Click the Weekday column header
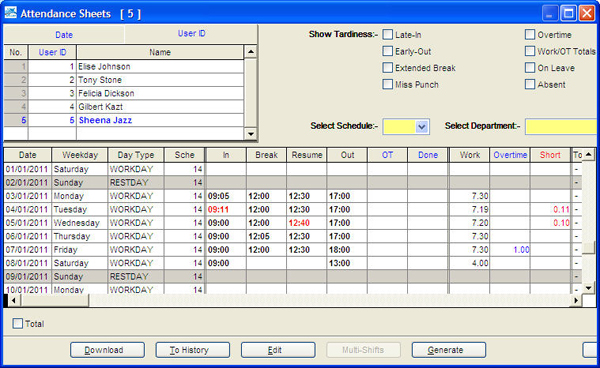The image size is (600, 368). point(80,155)
